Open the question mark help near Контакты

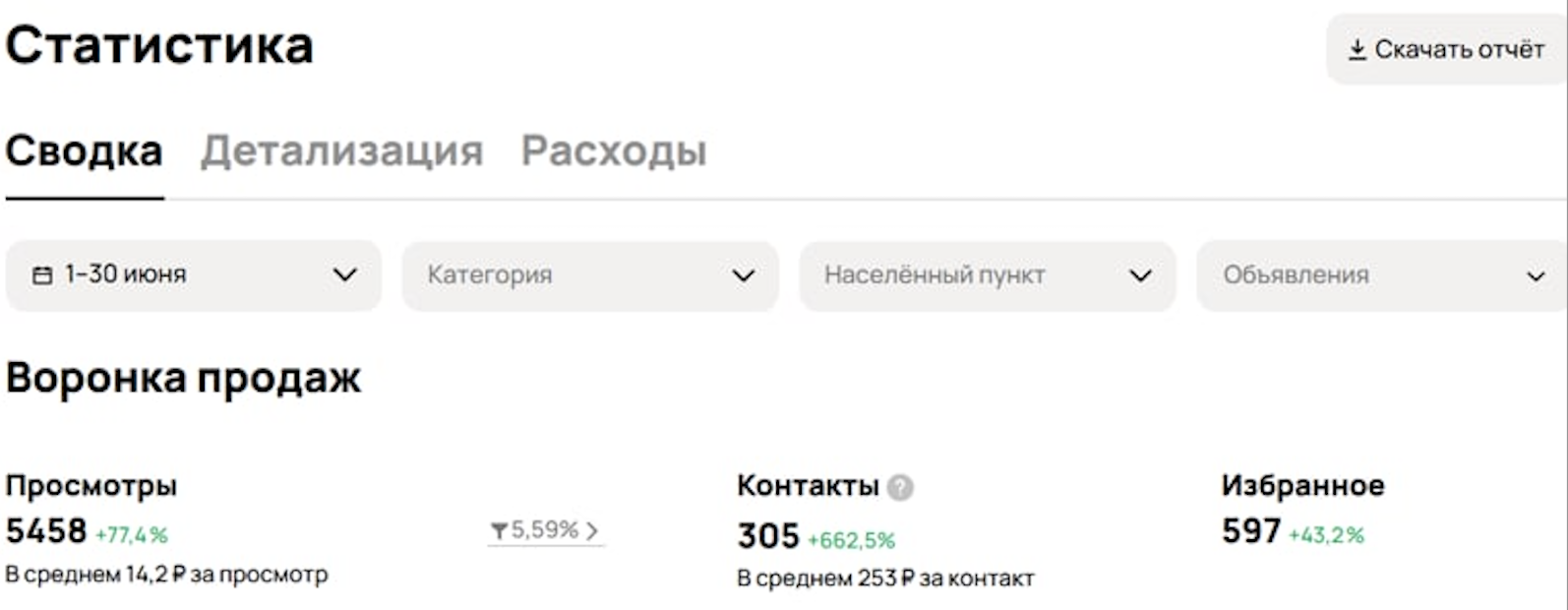click(899, 487)
